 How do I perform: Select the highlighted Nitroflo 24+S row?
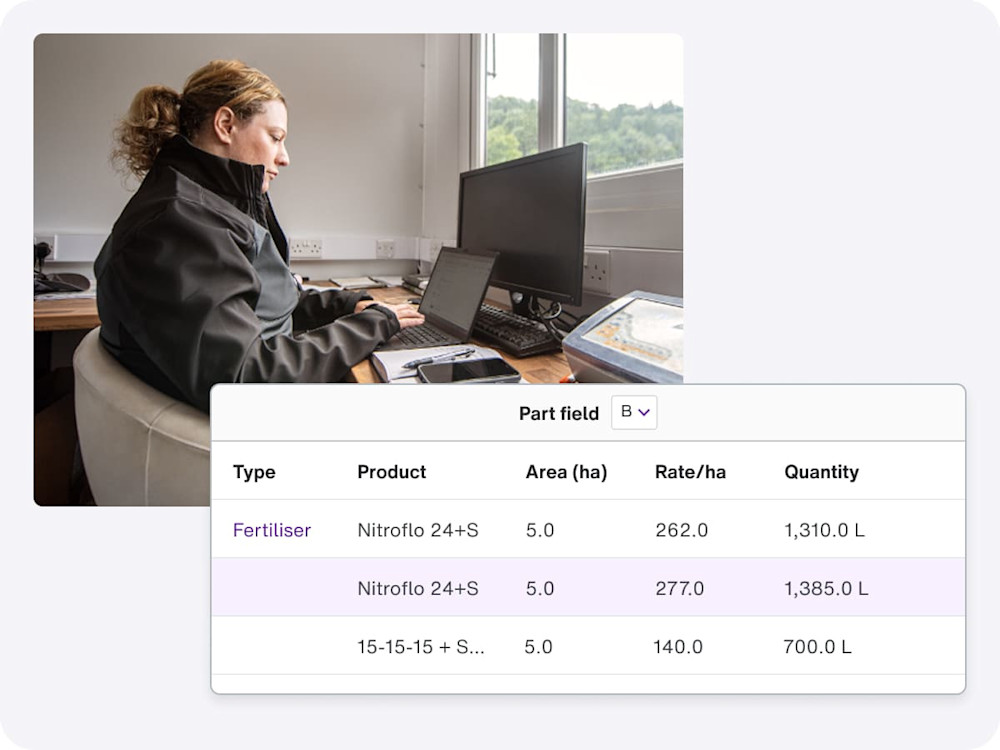click(590, 589)
